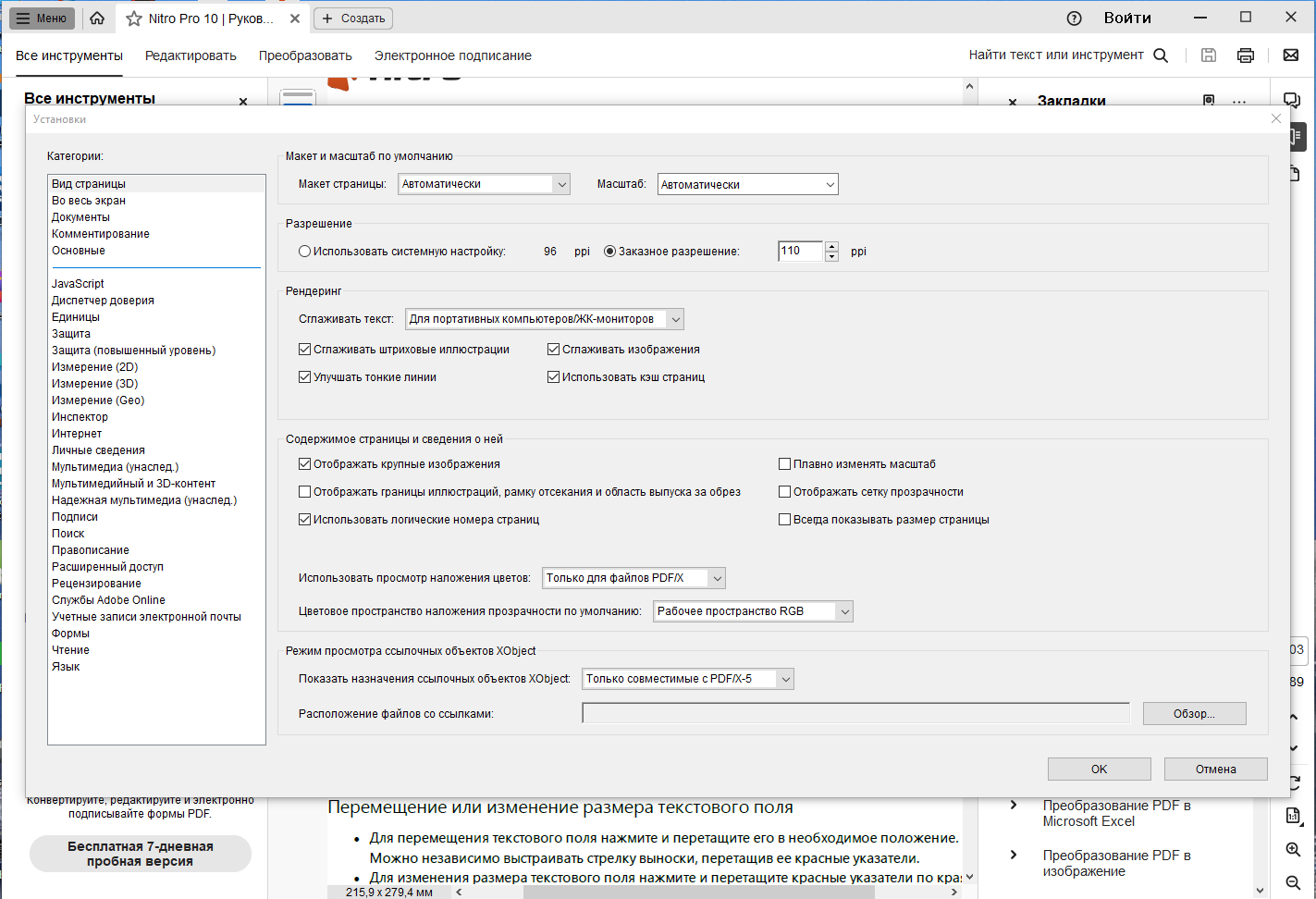Click the email envelope icon
1316x899 pixels.
click(1291, 55)
